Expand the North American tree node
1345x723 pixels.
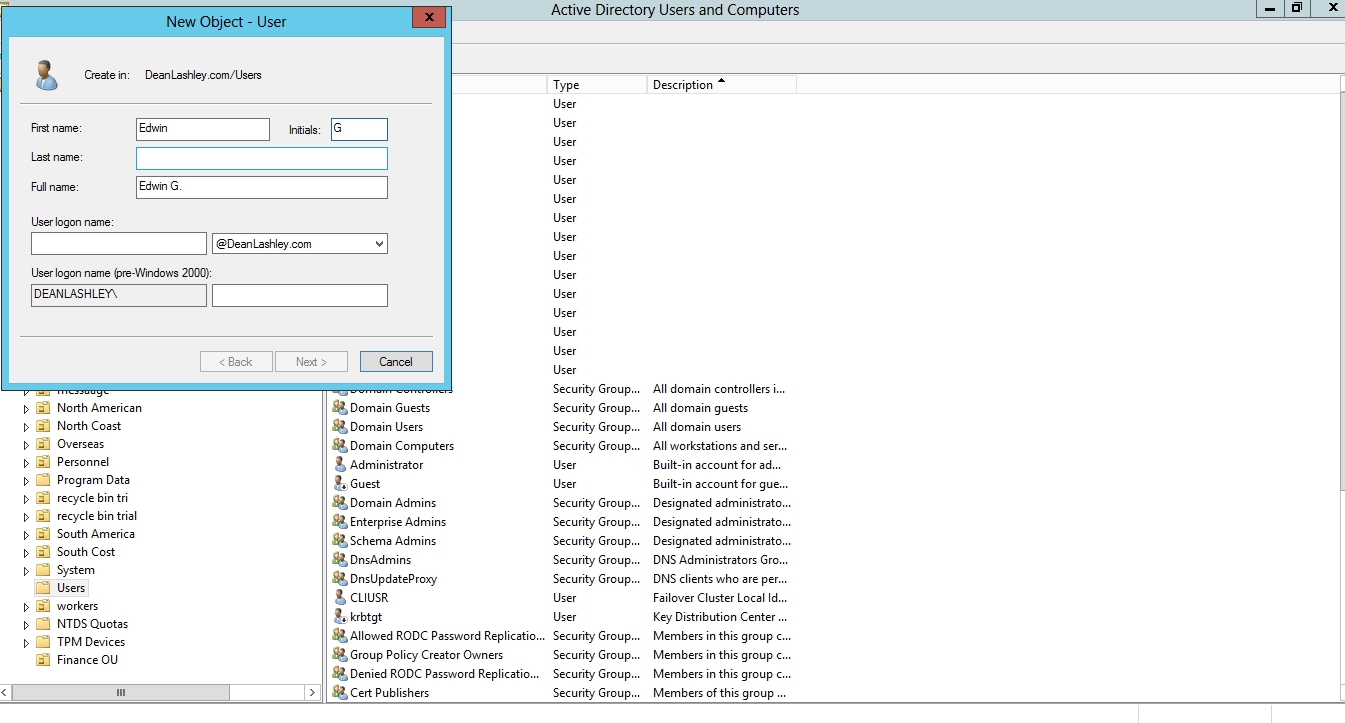(27, 409)
